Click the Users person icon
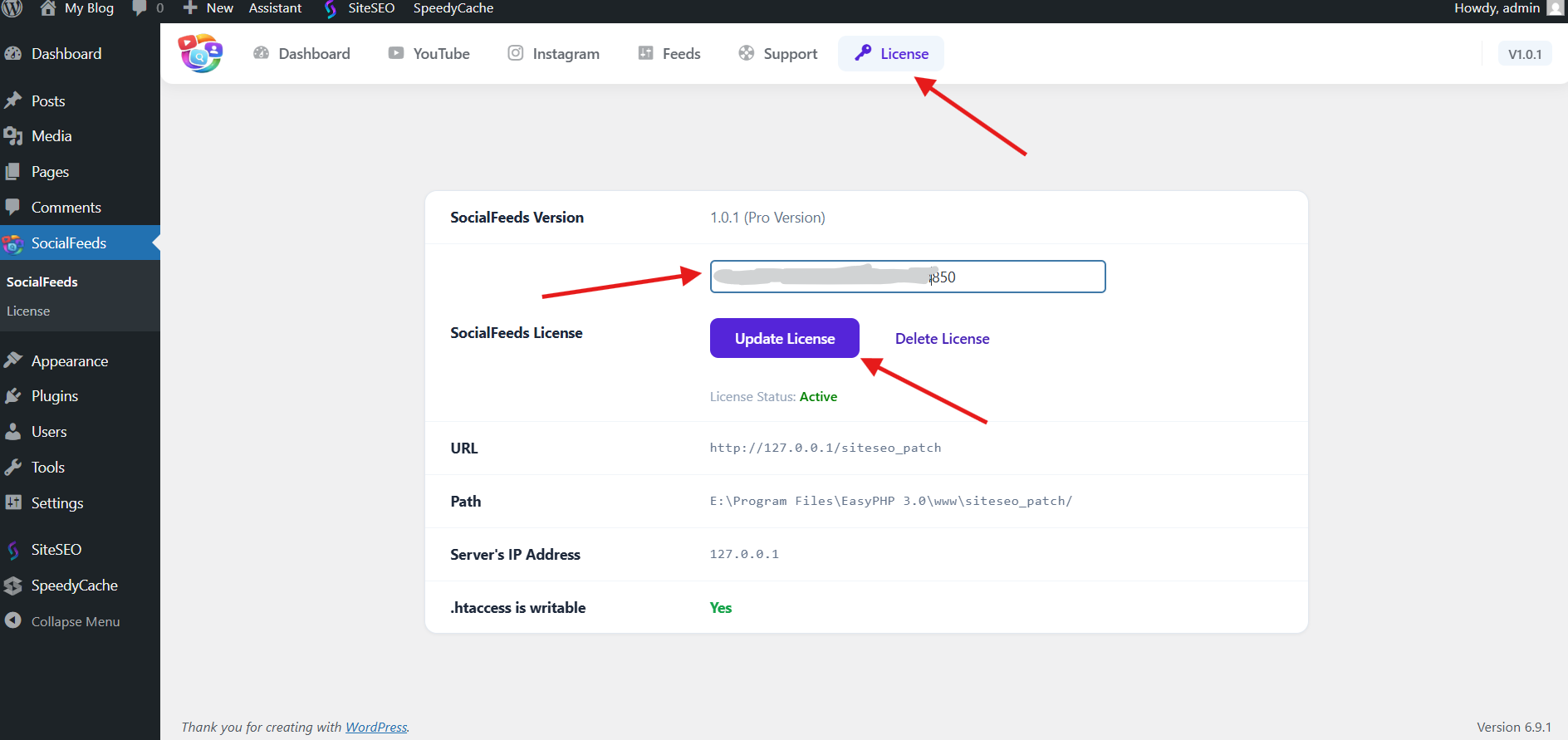This screenshot has width=1568, height=740. click(13, 431)
